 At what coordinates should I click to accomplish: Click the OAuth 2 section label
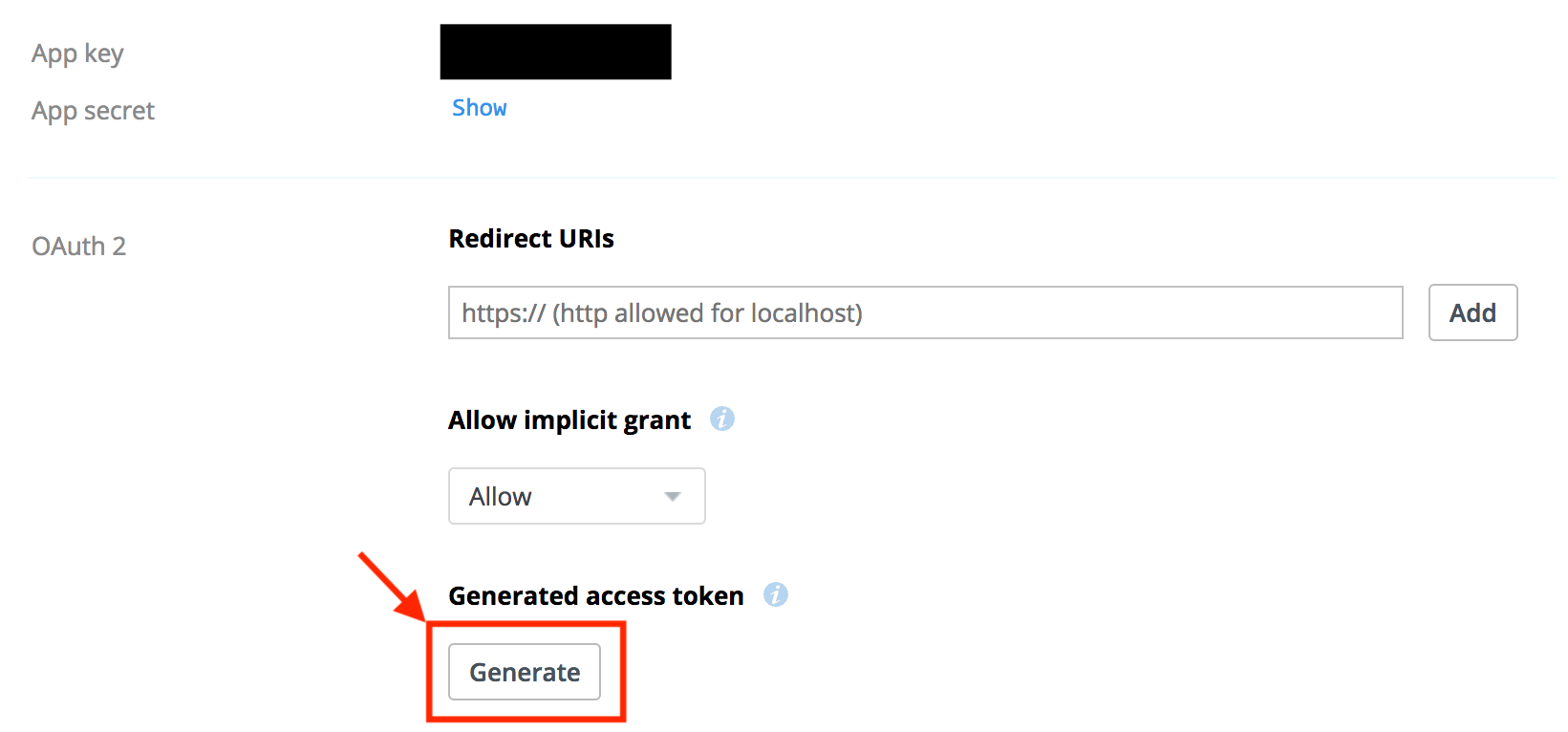point(78,246)
